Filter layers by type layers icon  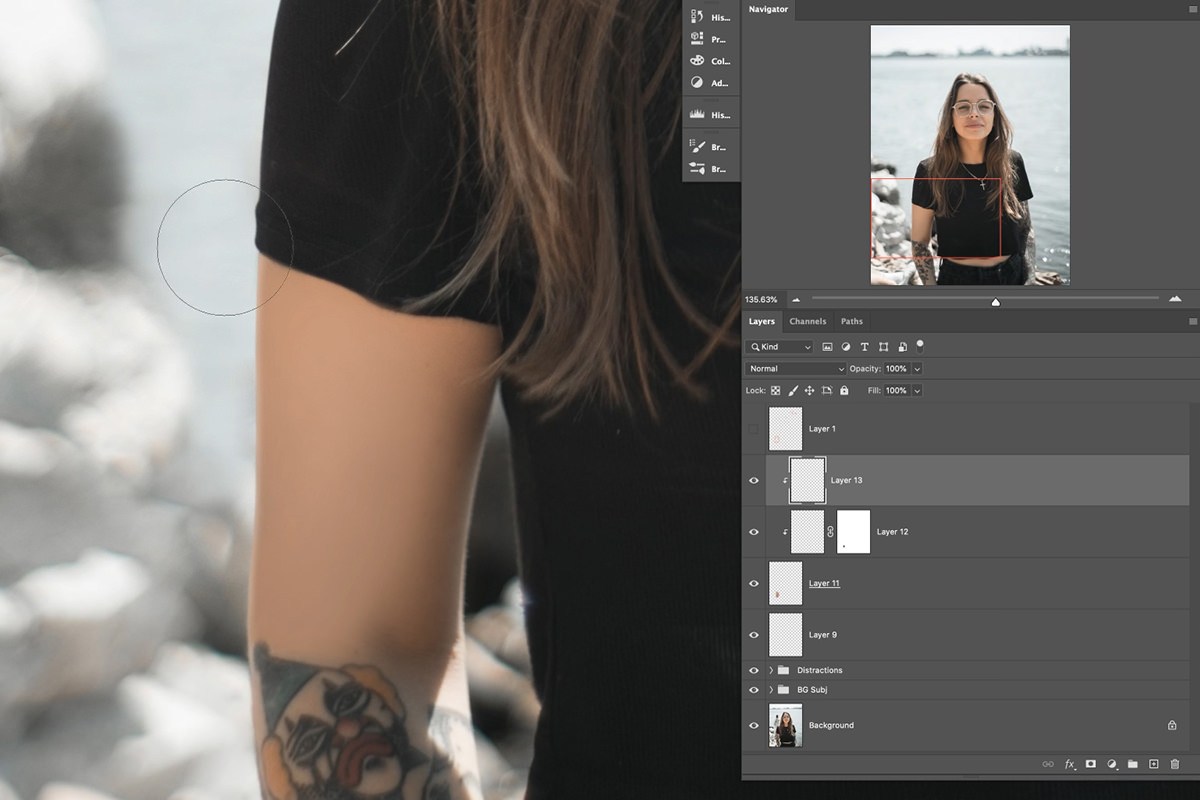(865, 347)
